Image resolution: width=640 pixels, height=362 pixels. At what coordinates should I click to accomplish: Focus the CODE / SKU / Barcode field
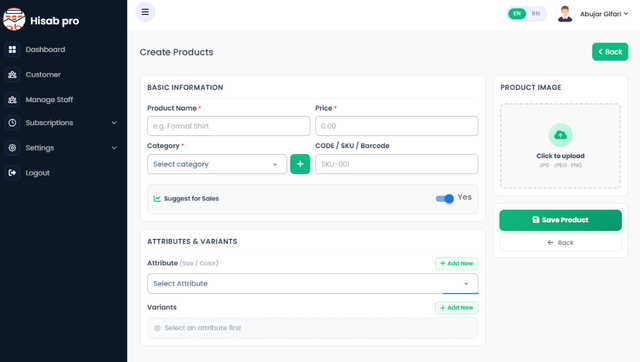[396, 164]
